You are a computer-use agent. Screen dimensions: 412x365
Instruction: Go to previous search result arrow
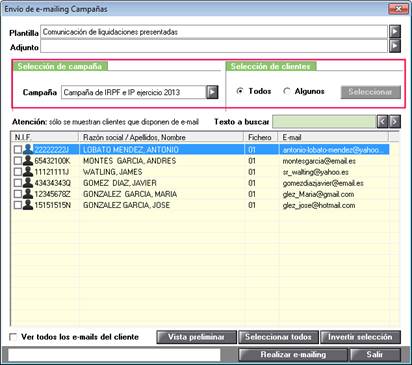(x=382, y=122)
